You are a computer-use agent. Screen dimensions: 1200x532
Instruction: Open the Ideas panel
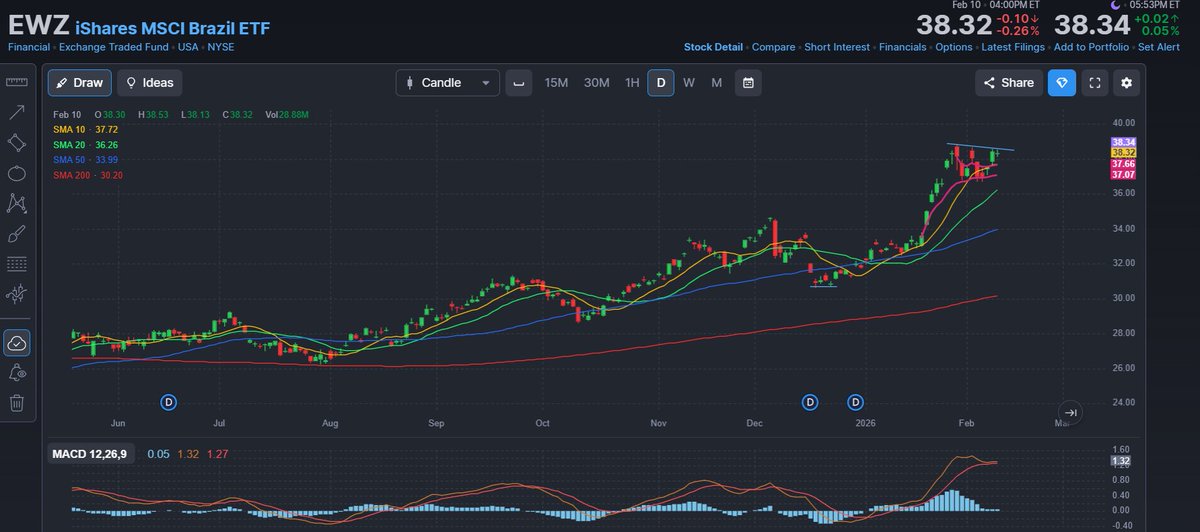[150, 83]
